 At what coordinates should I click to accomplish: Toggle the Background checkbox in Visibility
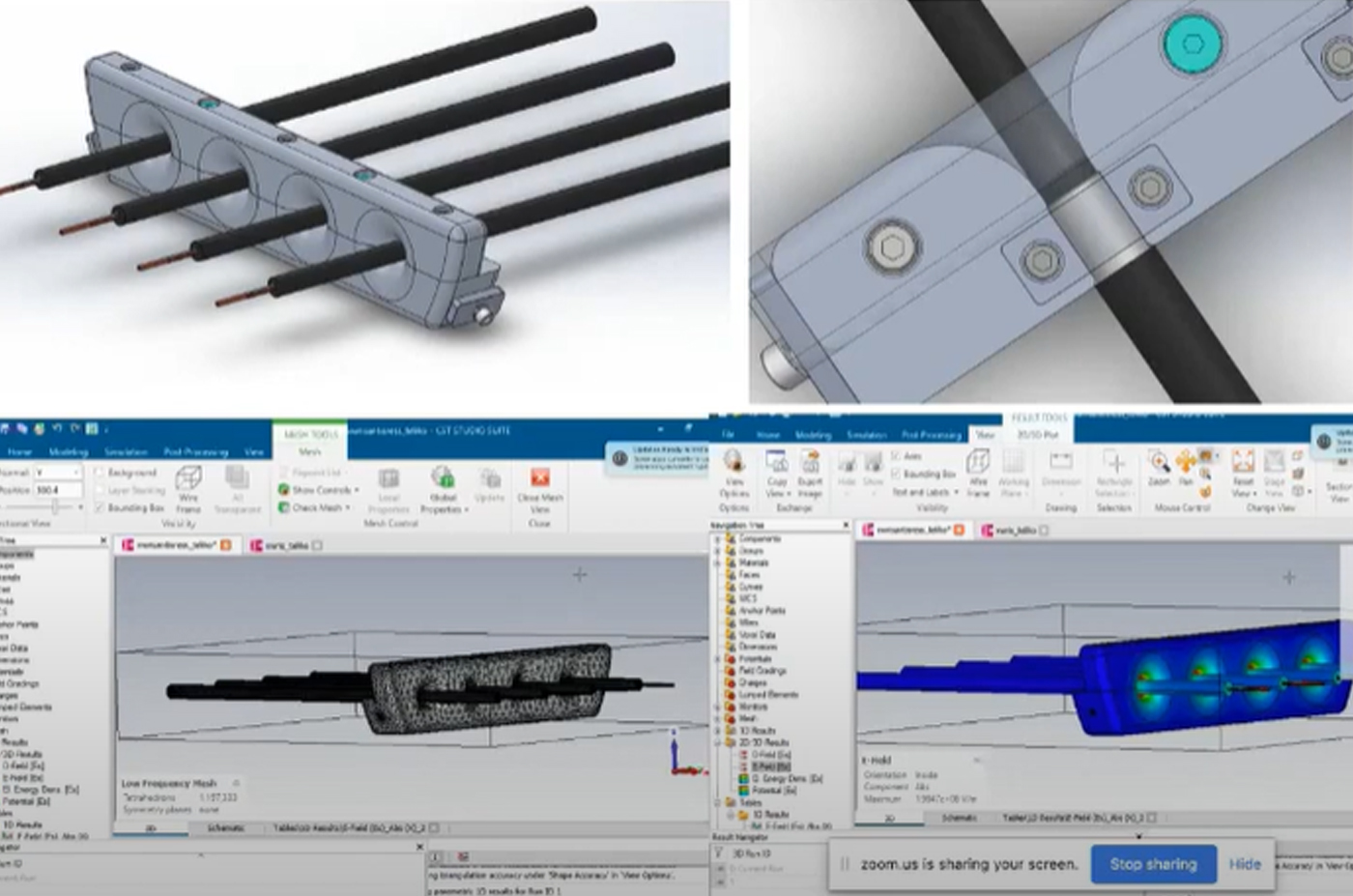[127, 473]
